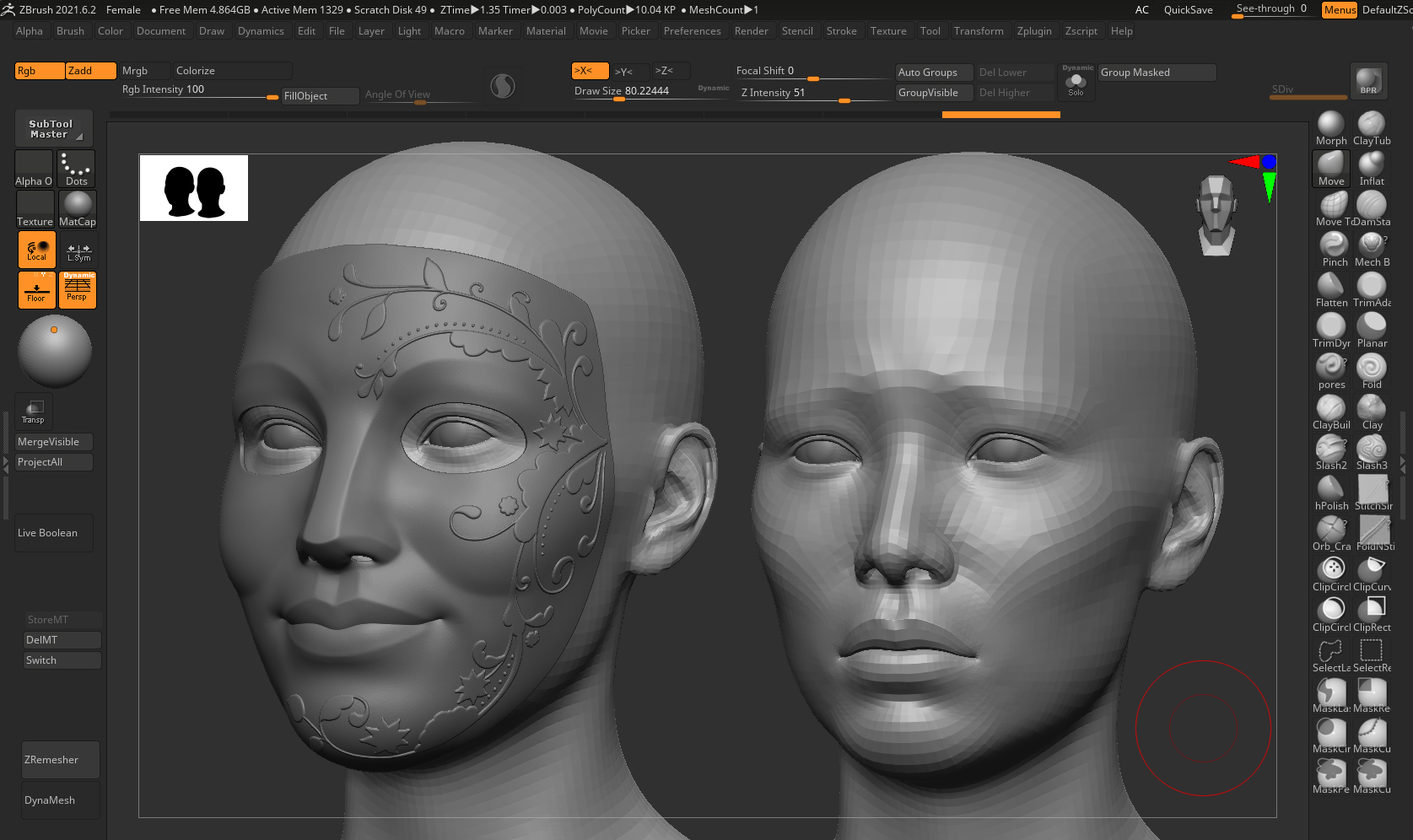Select the Move brush
Viewport: 1413px width, 840px height.
click(1331, 169)
